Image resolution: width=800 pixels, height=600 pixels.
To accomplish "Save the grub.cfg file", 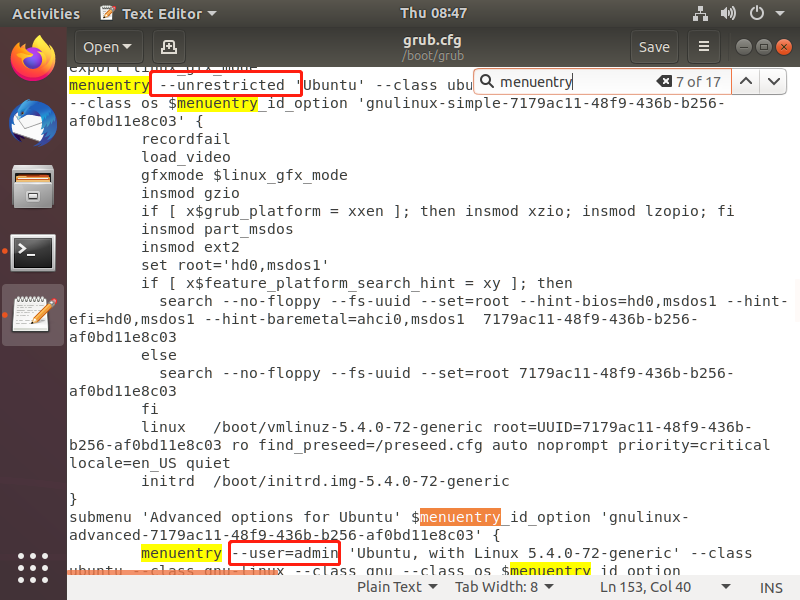I will point(654,47).
